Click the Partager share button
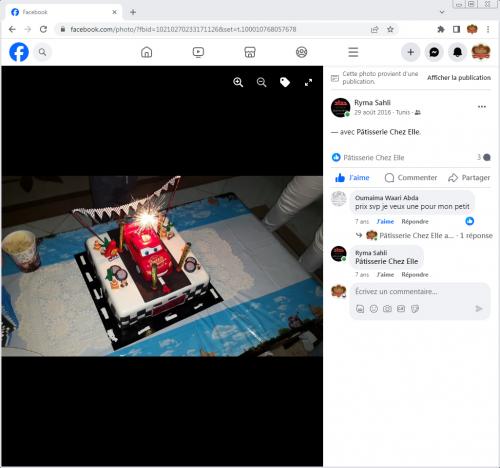500x468 pixels. click(x=469, y=178)
